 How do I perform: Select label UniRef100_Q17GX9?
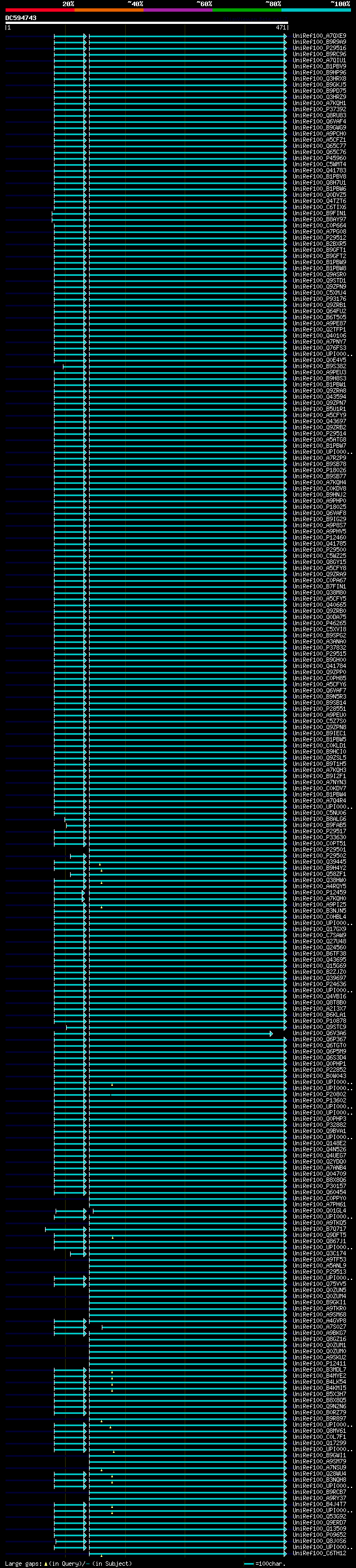(319, 929)
